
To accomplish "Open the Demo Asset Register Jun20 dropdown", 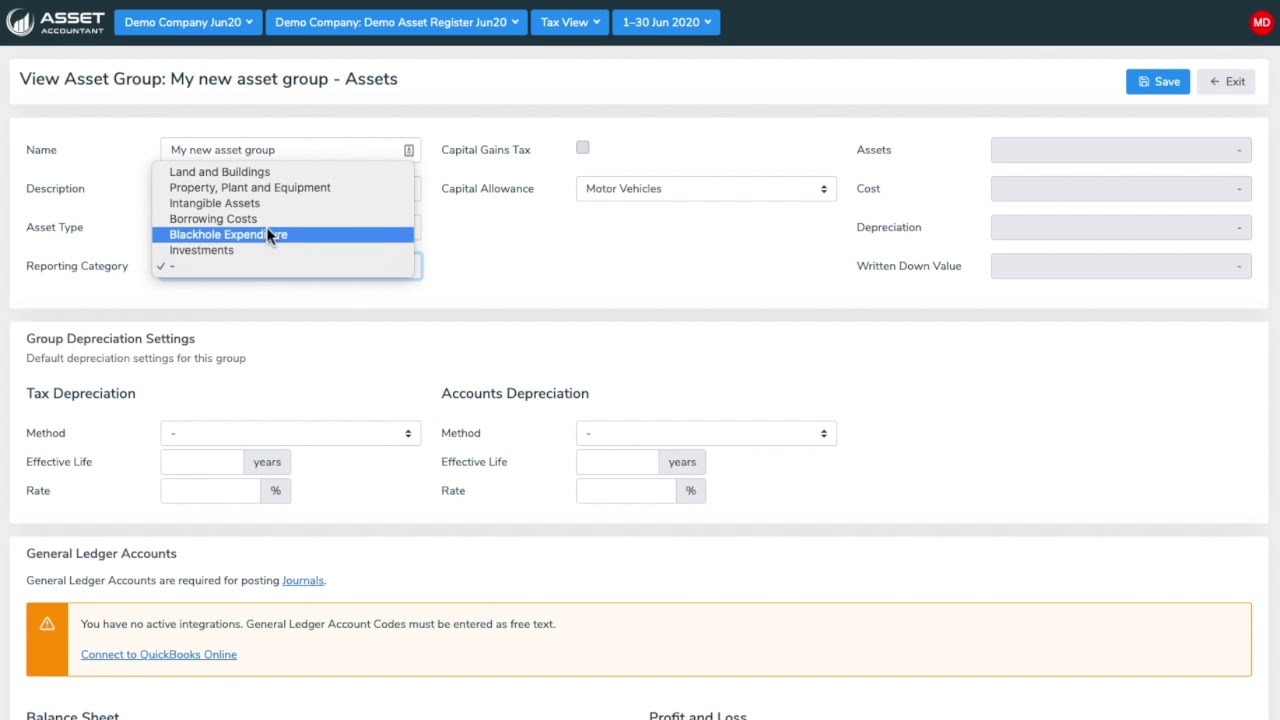I will click(396, 22).
